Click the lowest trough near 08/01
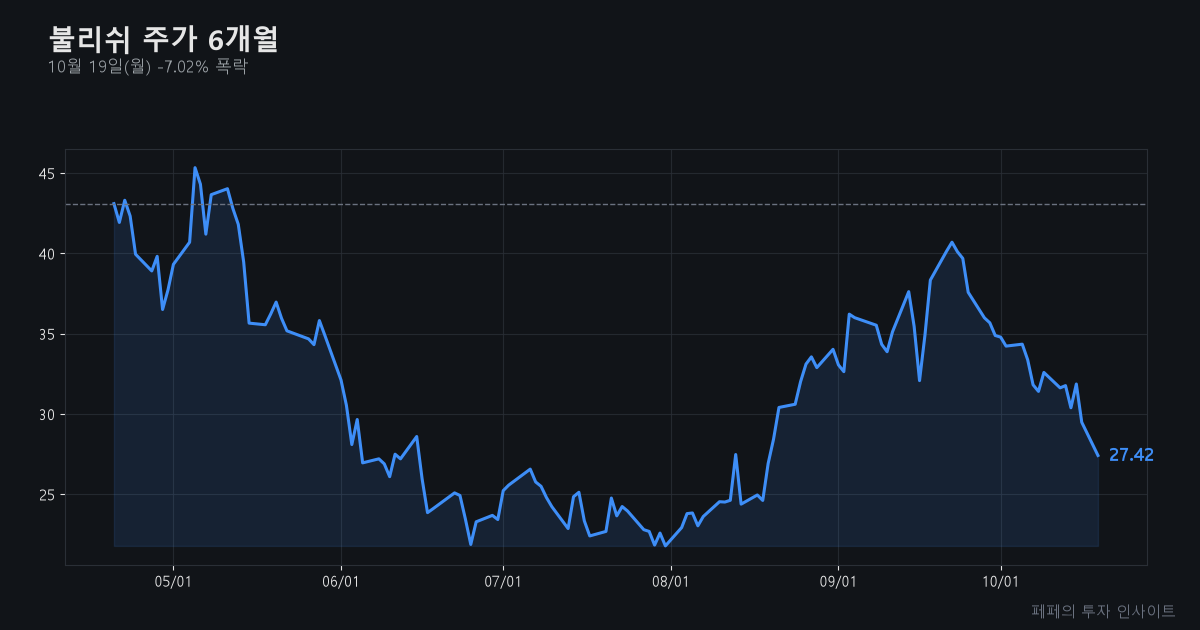This screenshot has width=1200, height=630. pyautogui.click(x=665, y=545)
